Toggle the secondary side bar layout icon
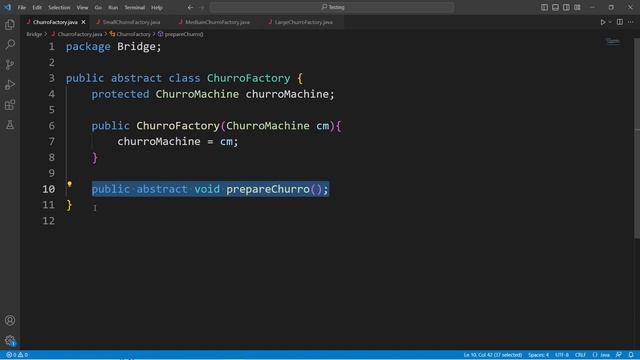The image size is (640, 360). 566,7
